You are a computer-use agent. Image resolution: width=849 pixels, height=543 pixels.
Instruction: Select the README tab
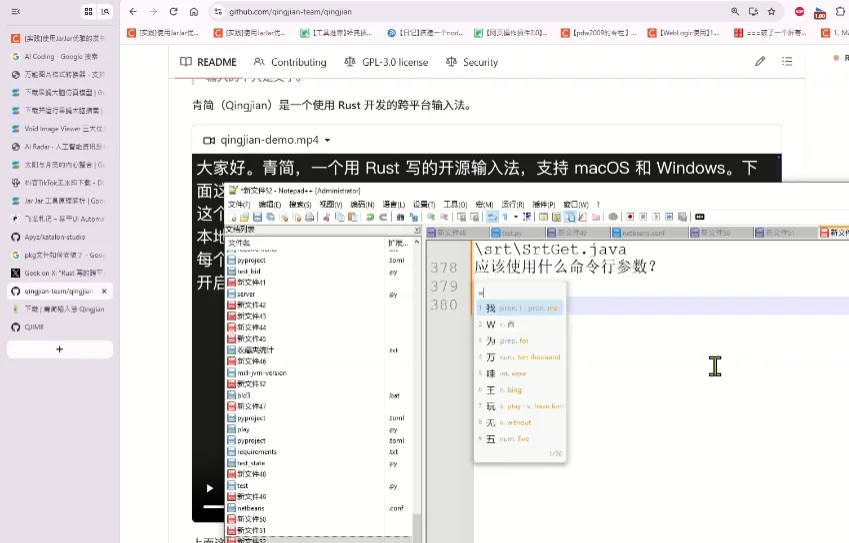[x=208, y=62]
